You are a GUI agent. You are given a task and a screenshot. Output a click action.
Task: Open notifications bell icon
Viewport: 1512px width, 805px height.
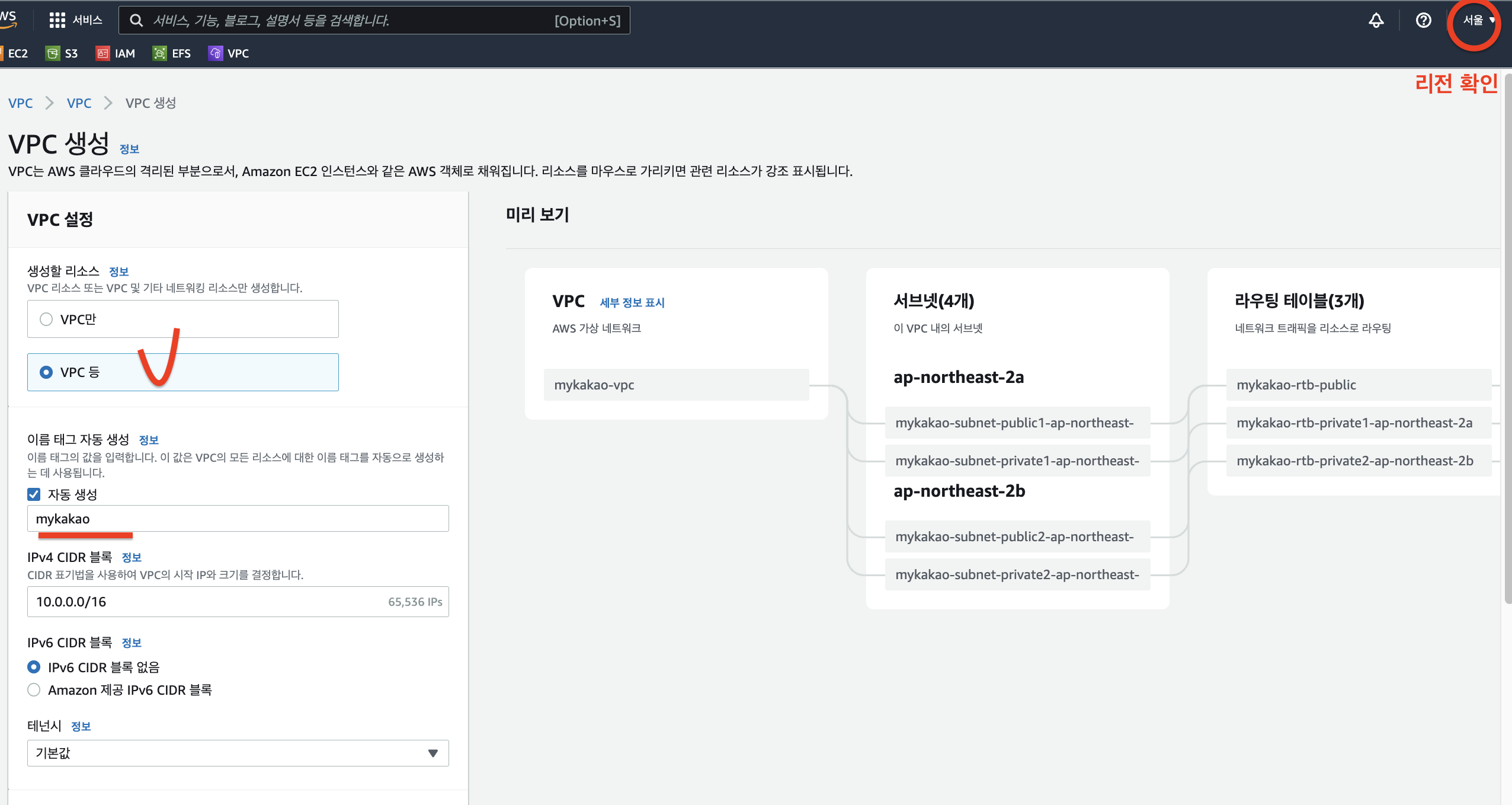1376,20
